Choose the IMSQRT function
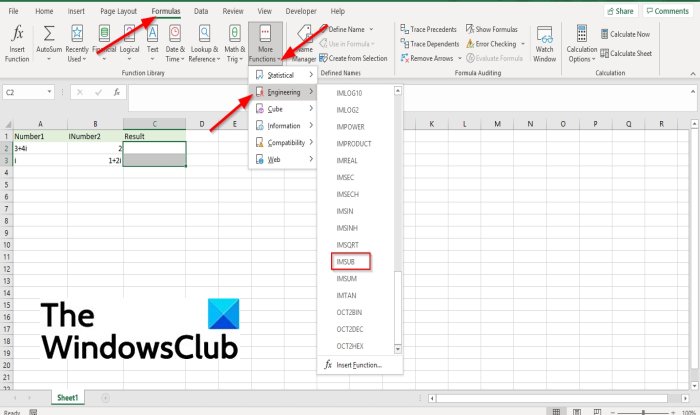Viewport: 700px width, 415px height. [x=347, y=245]
